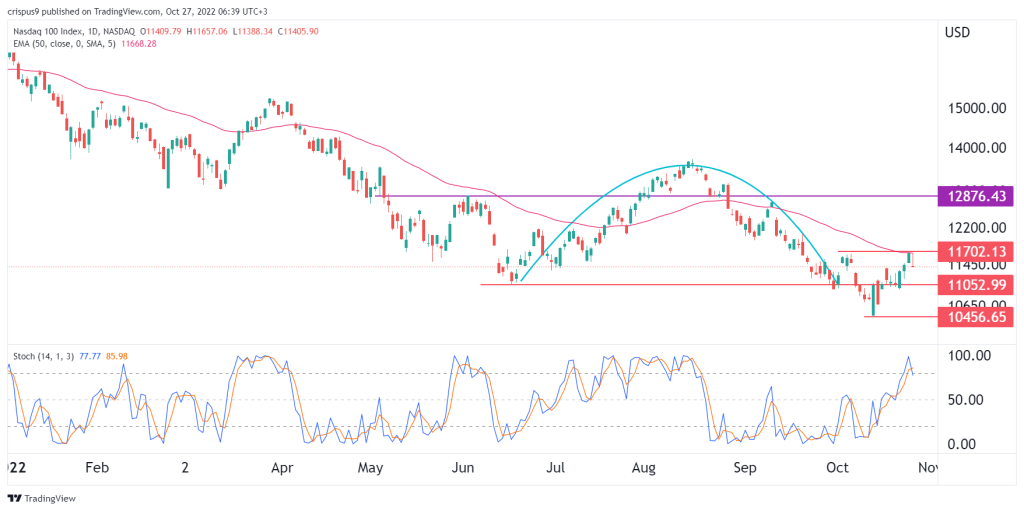Click the Sep label on time axis
This screenshot has height=511, width=1024.
point(744,468)
